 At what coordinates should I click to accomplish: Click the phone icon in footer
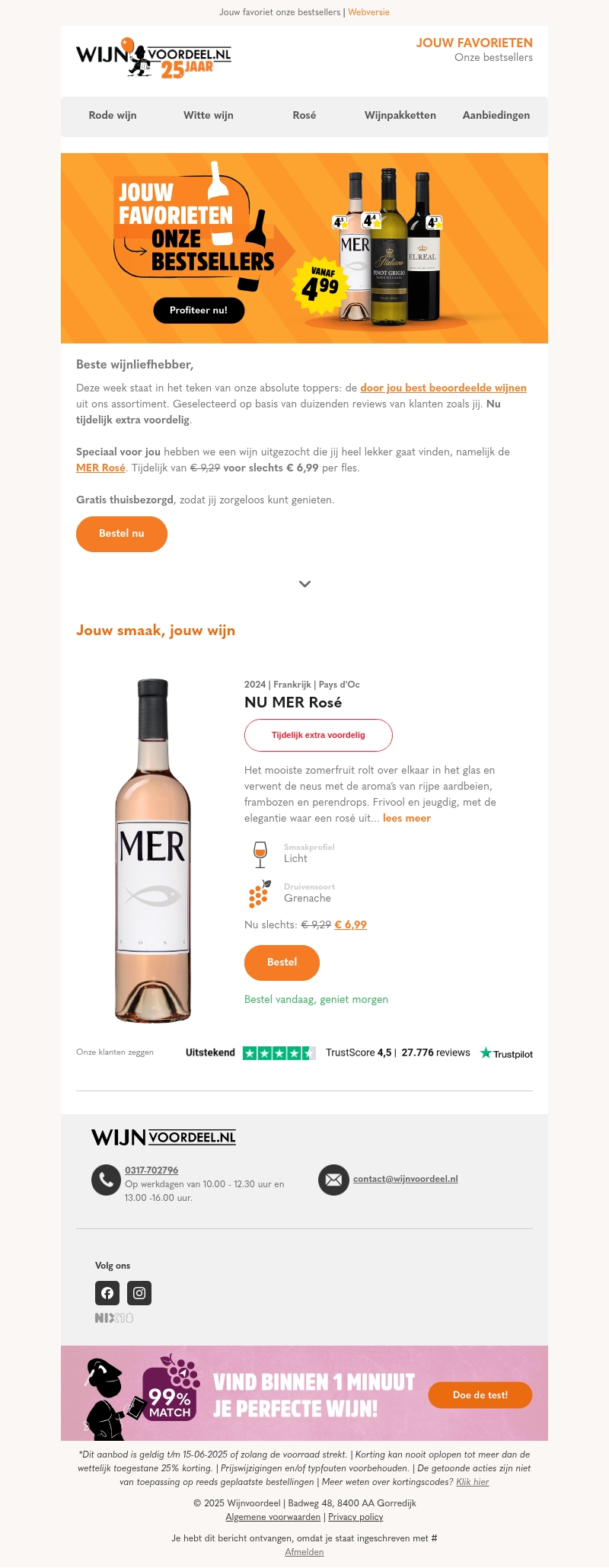(x=106, y=1180)
